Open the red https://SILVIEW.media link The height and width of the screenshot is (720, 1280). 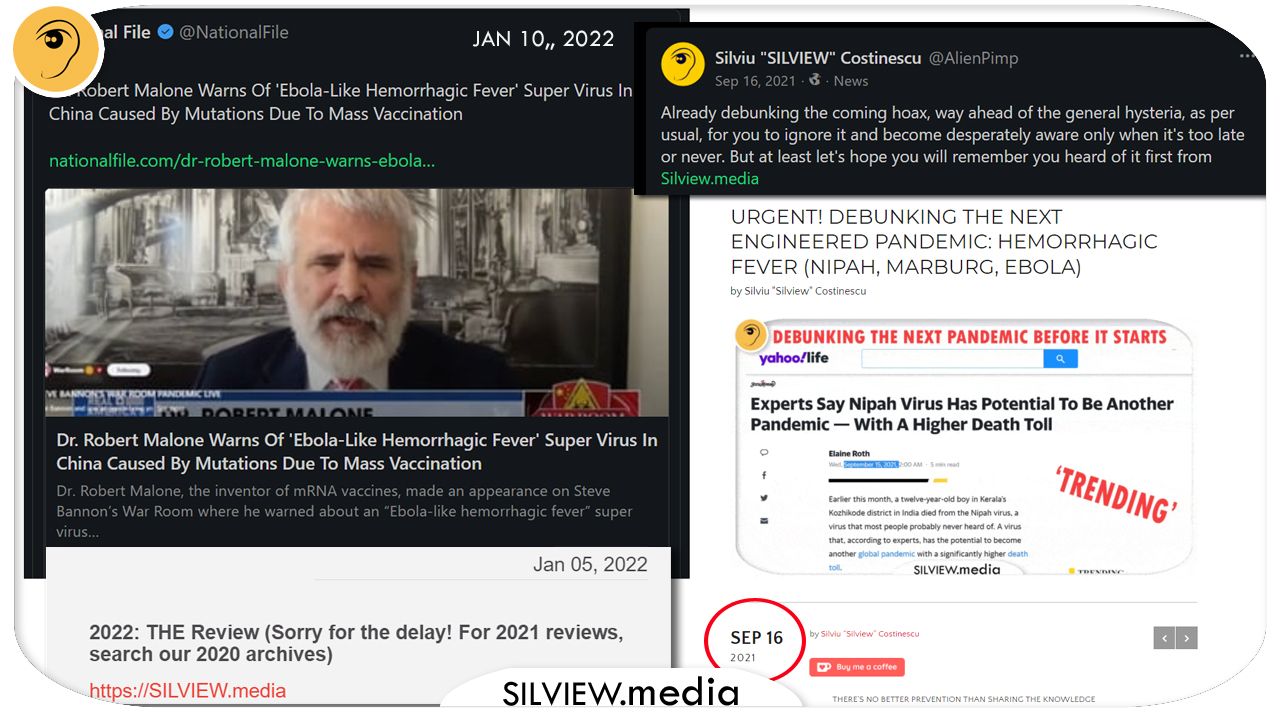(x=187, y=691)
